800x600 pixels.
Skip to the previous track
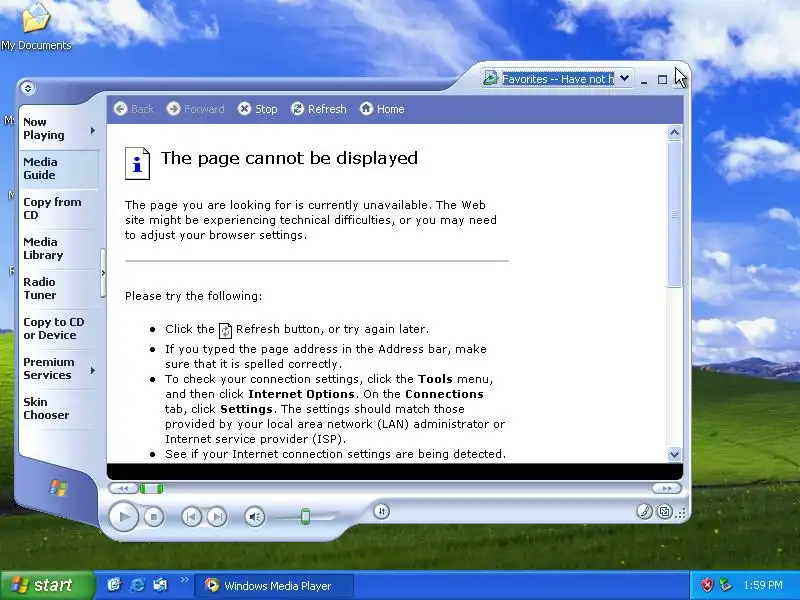pos(191,517)
